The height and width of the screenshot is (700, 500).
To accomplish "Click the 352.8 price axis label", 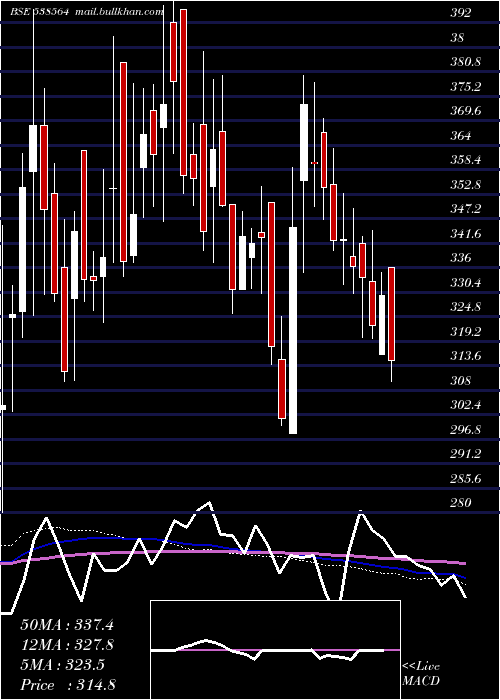I will coord(465,185).
